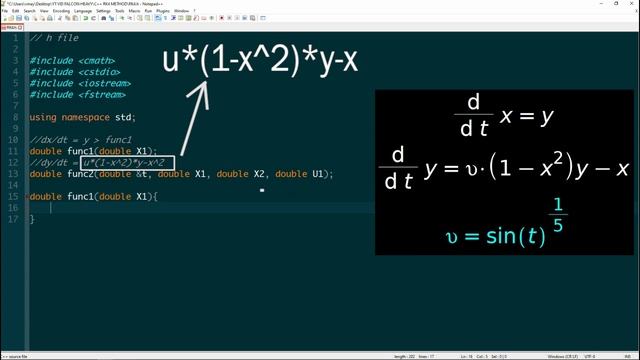Open the Settings menu
The height and width of the screenshot is (360, 640).
coord(103,11)
